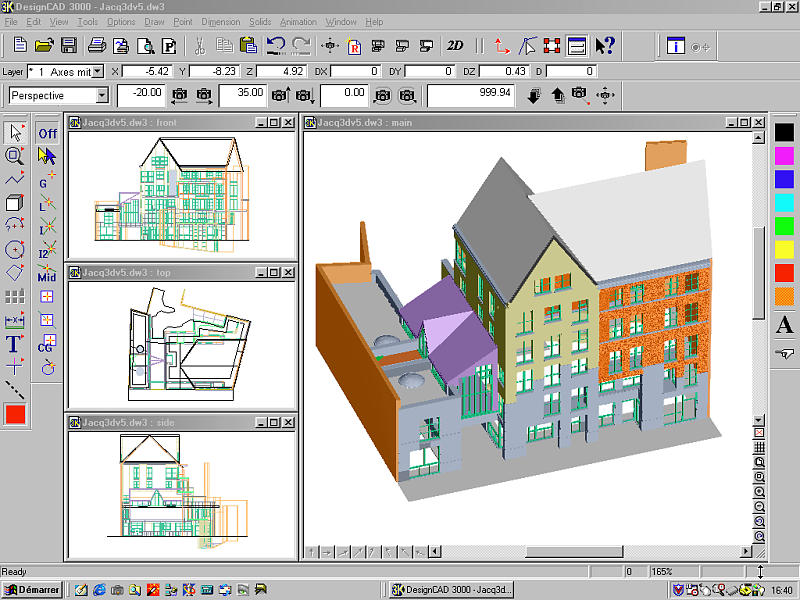Open the Solids menu
Image resolution: width=800 pixels, height=600 pixels.
[260, 21]
